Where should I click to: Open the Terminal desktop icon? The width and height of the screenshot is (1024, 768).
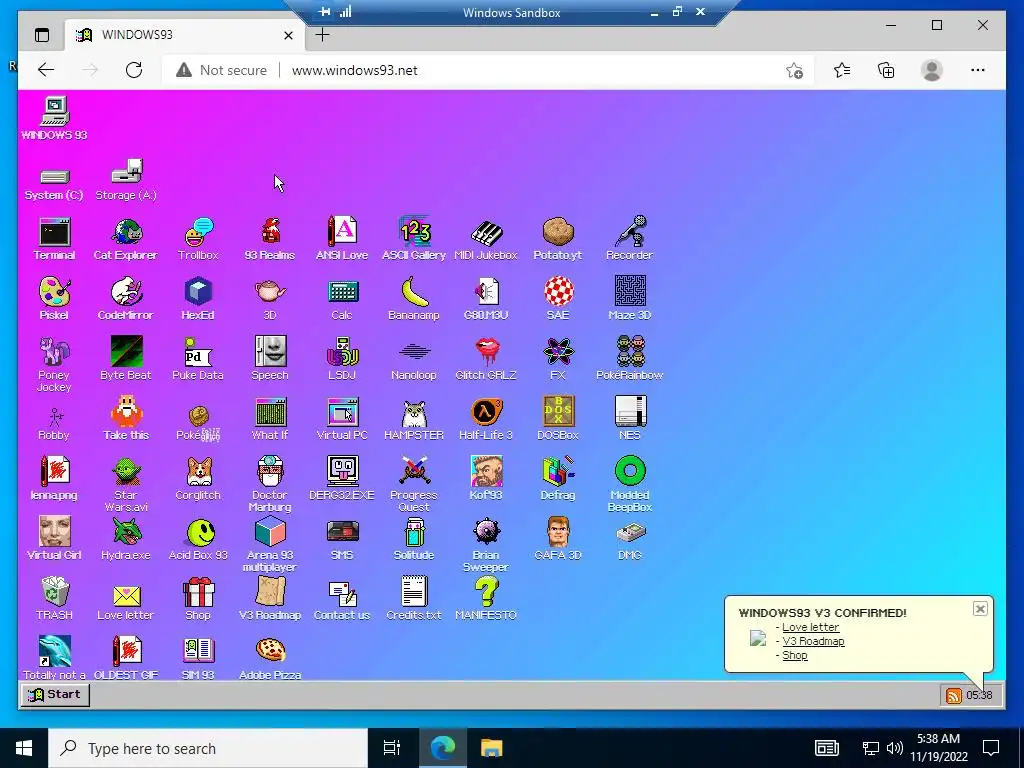pyautogui.click(x=54, y=239)
